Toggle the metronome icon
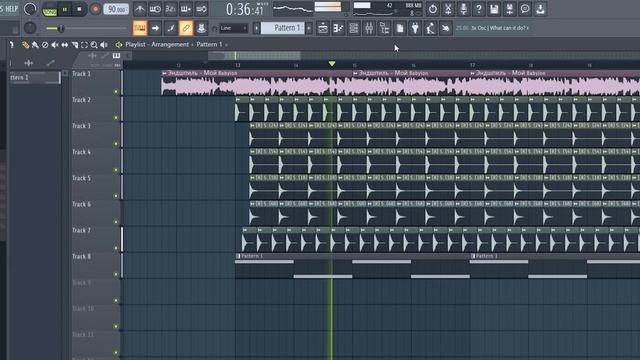The image size is (640, 360). 140,9
